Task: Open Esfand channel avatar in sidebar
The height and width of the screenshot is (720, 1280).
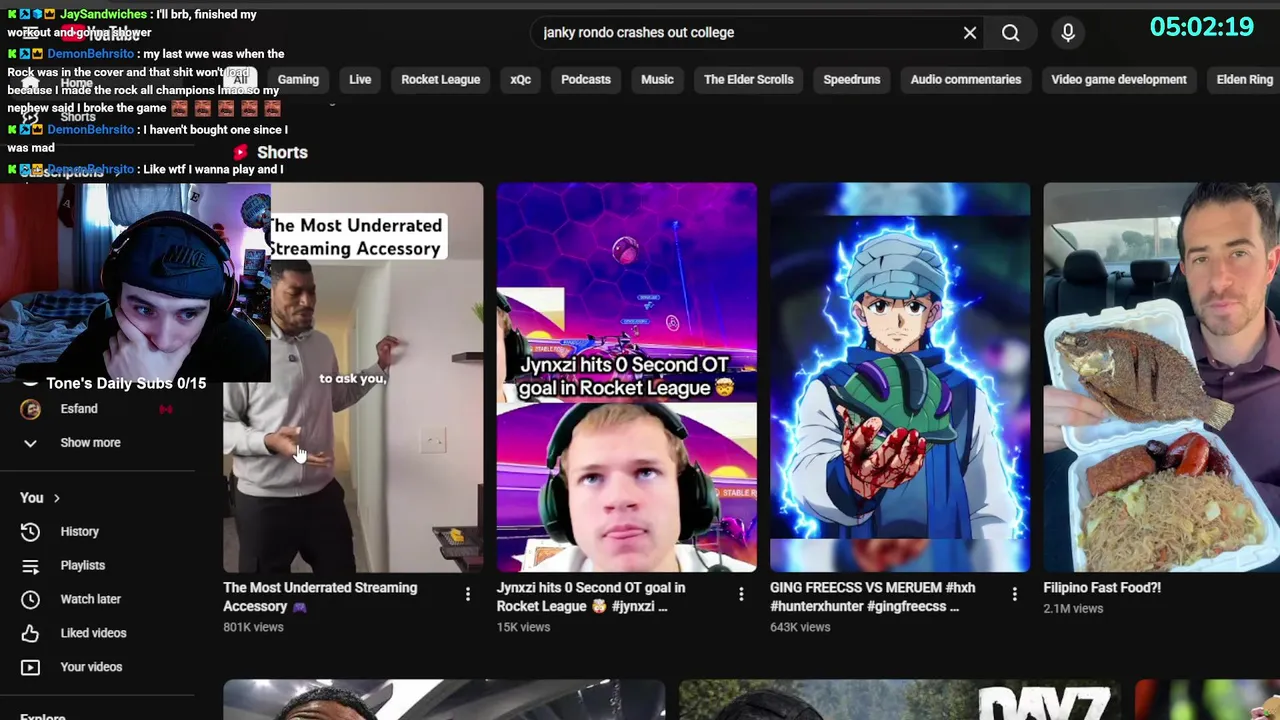Action: 31,409
